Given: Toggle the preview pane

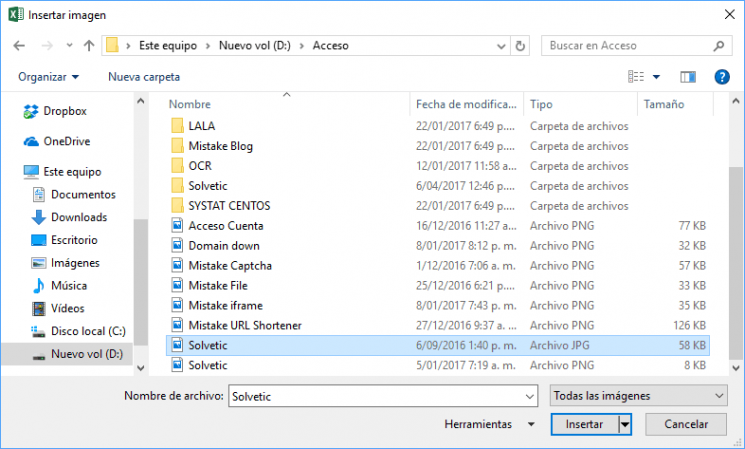Looking at the screenshot, I should (x=688, y=76).
